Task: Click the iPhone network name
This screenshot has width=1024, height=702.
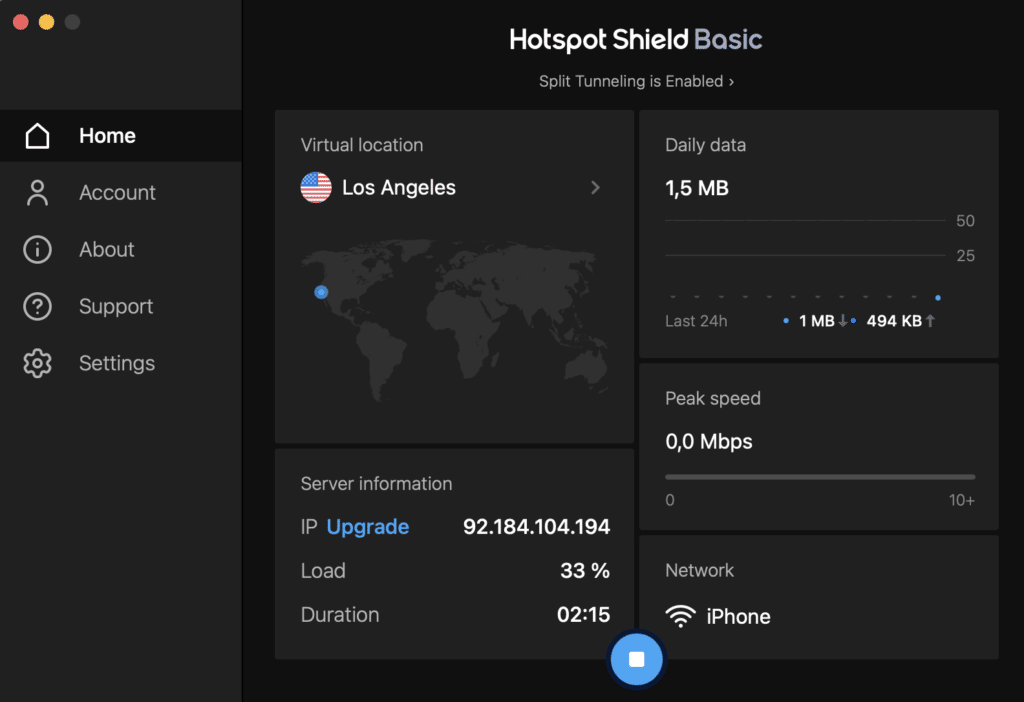Action: click(738, 616)
